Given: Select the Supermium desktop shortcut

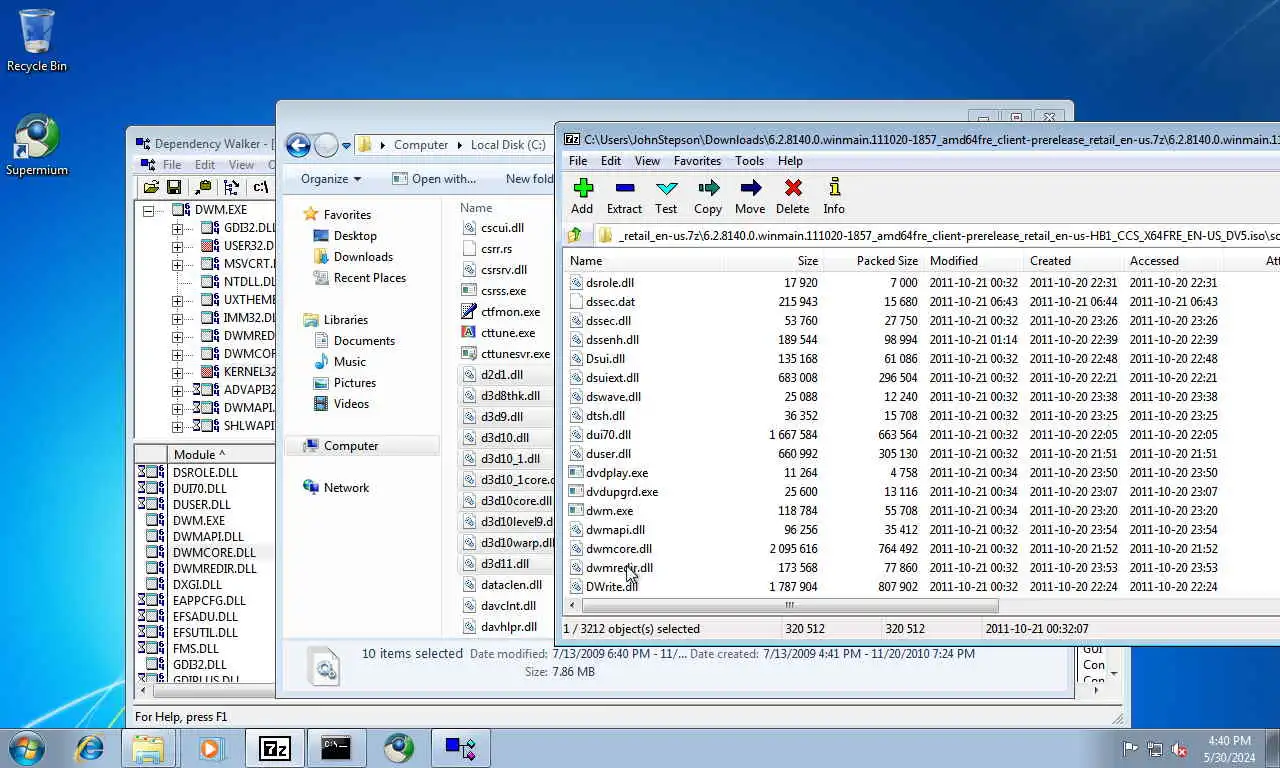Looking at the screenshot, I should click(37, 145).
